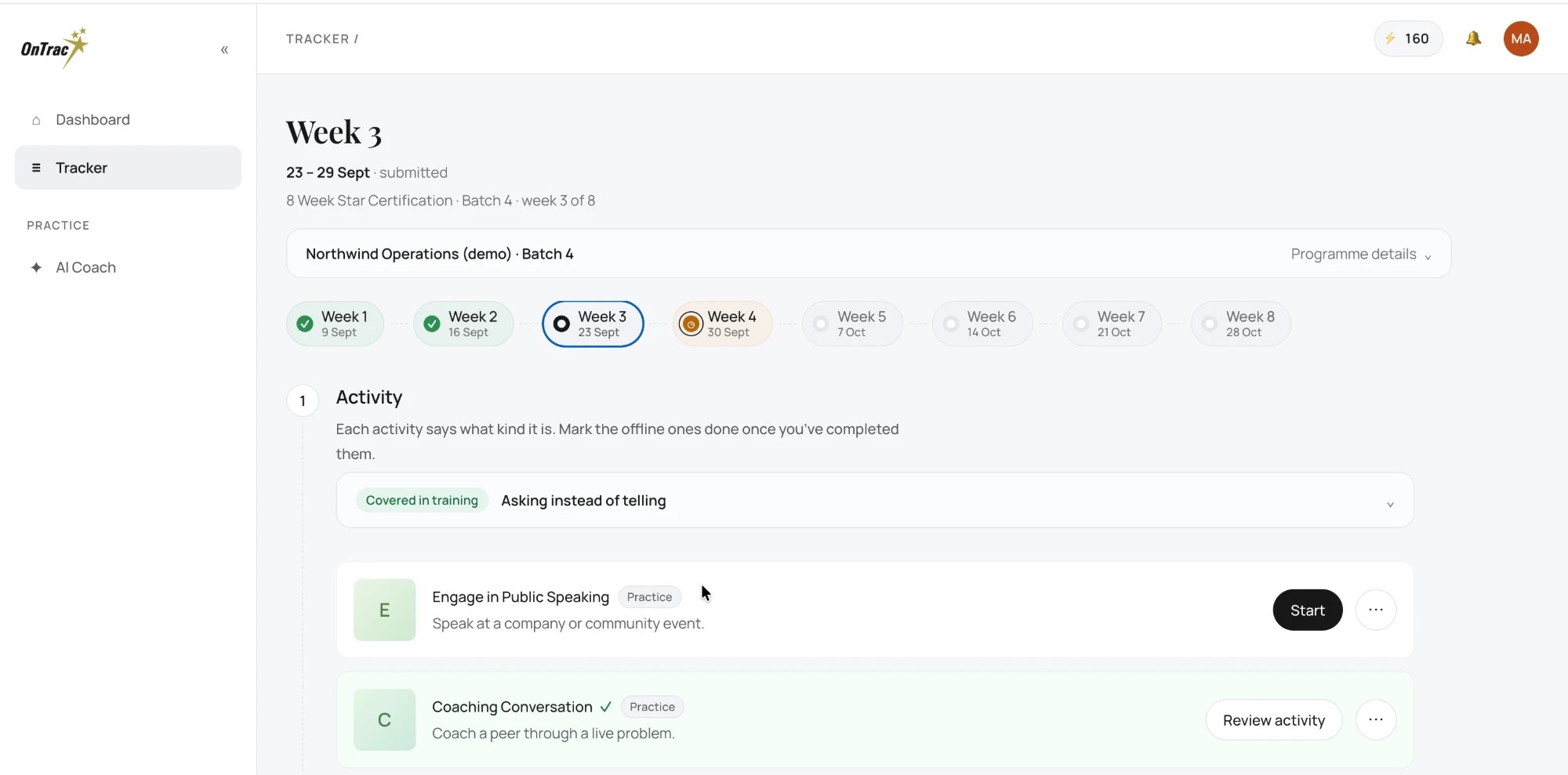Click the Practice tag on Public Speaking
Image resolution: width=1568 pixels, height=775 pixels.
point(650,597)
